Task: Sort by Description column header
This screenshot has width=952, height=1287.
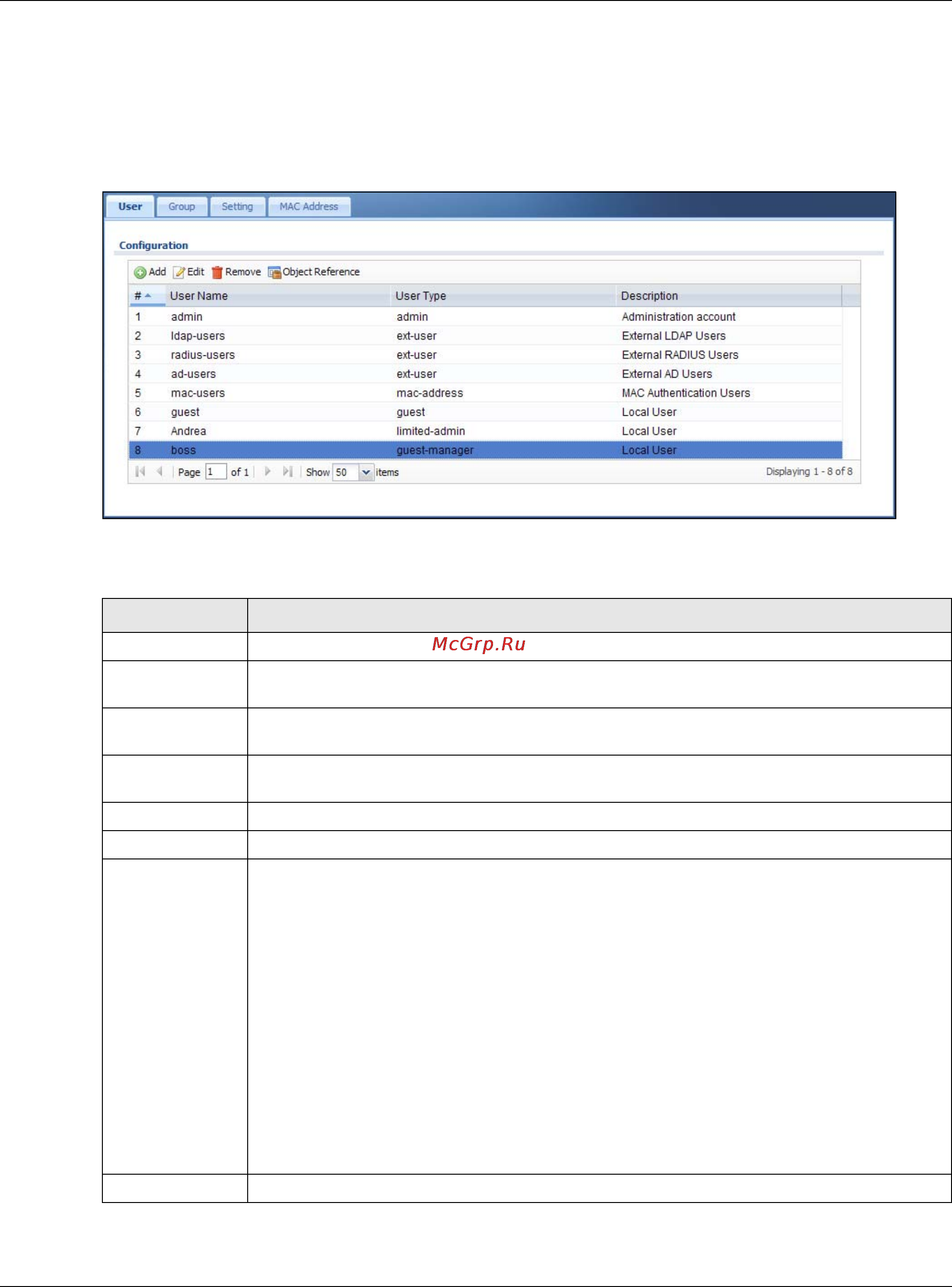Action: (x=728, y=295)
